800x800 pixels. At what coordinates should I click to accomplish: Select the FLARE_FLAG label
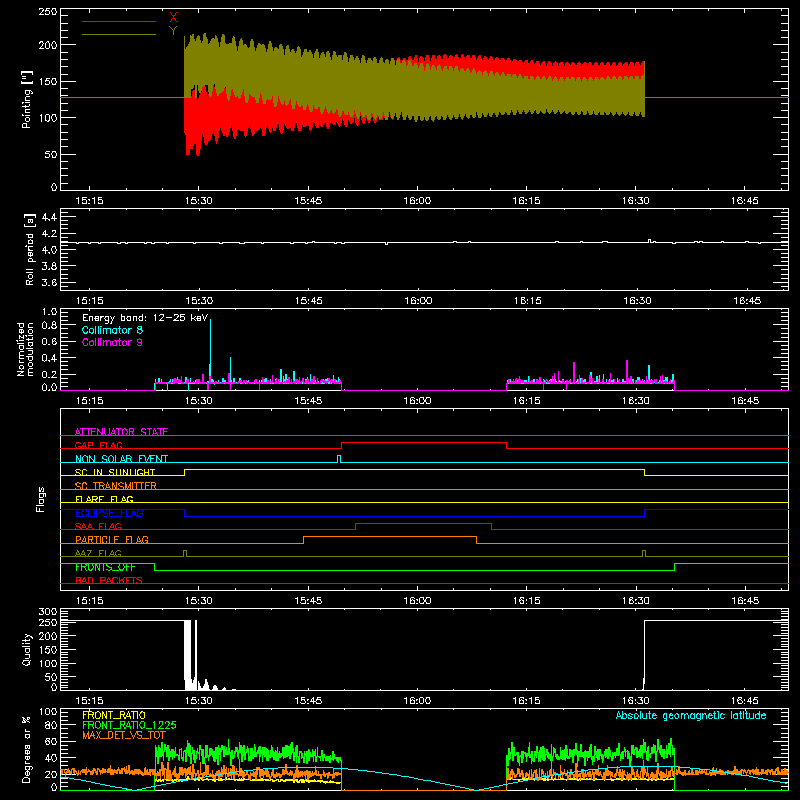click(104, 499)
